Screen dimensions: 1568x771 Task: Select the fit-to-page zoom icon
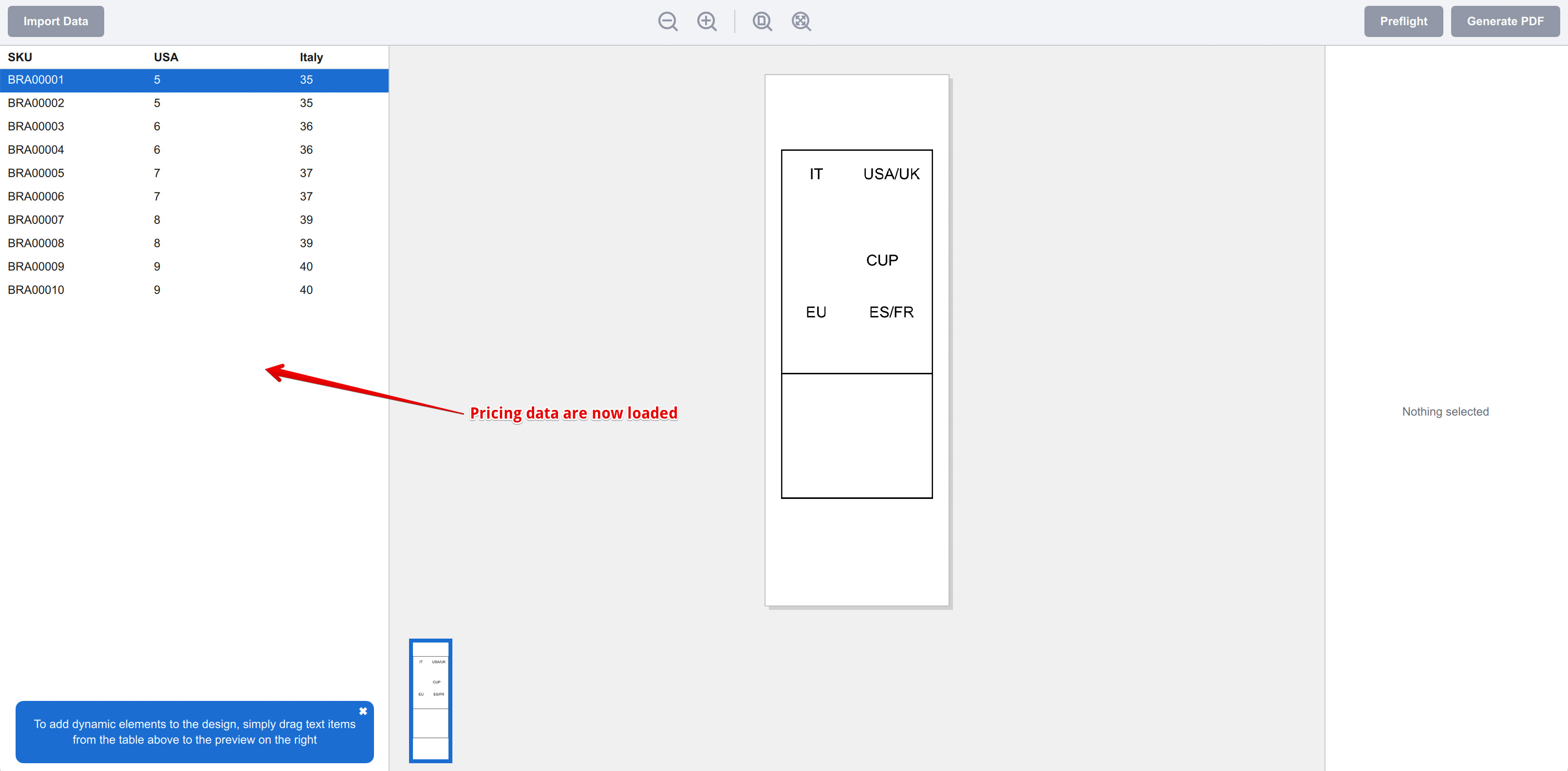pyautogui.click(x=762, y=21)
